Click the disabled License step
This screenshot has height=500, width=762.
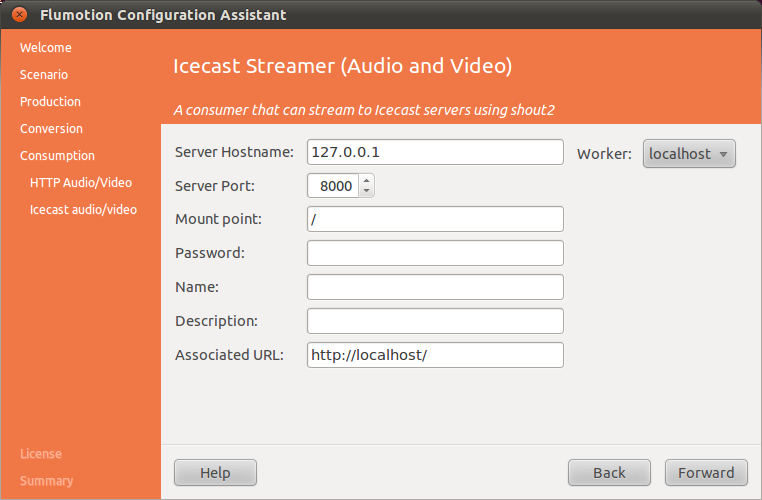[x=41, y=454]
